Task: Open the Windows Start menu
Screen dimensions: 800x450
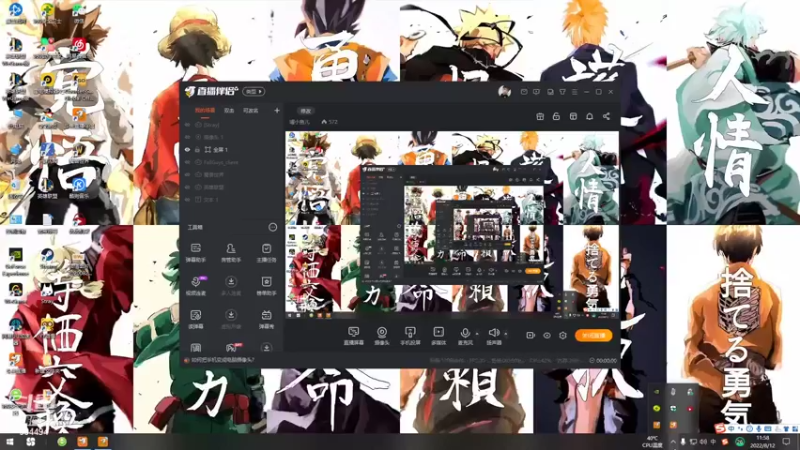Action: coord(10,441)
